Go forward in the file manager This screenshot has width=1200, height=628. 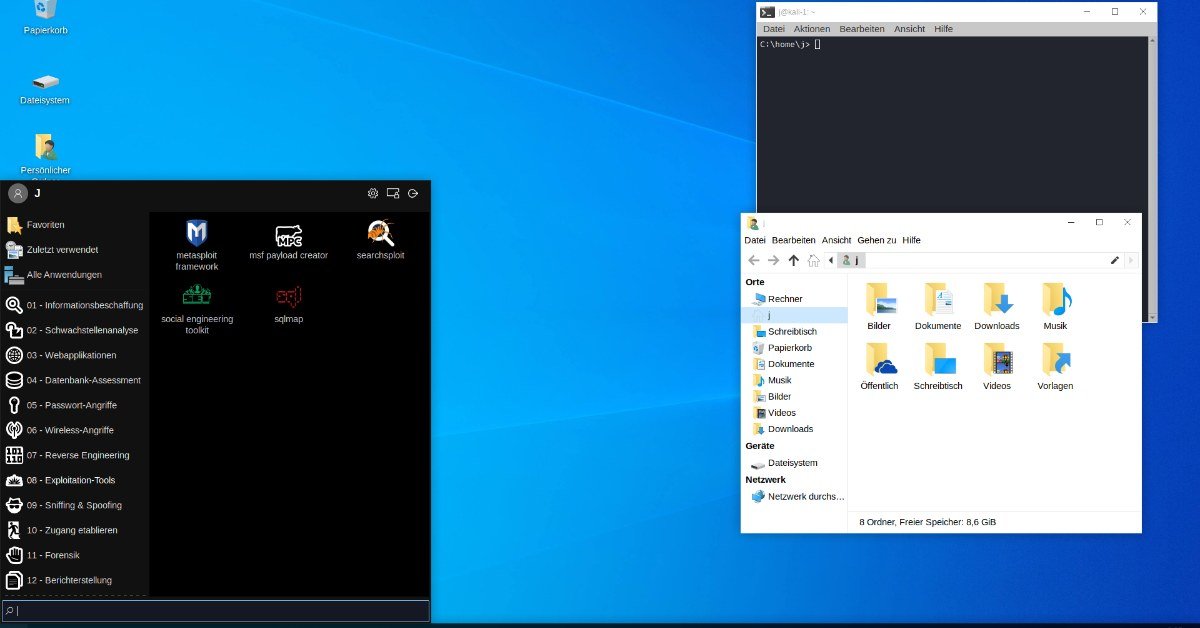pos(773,260)
